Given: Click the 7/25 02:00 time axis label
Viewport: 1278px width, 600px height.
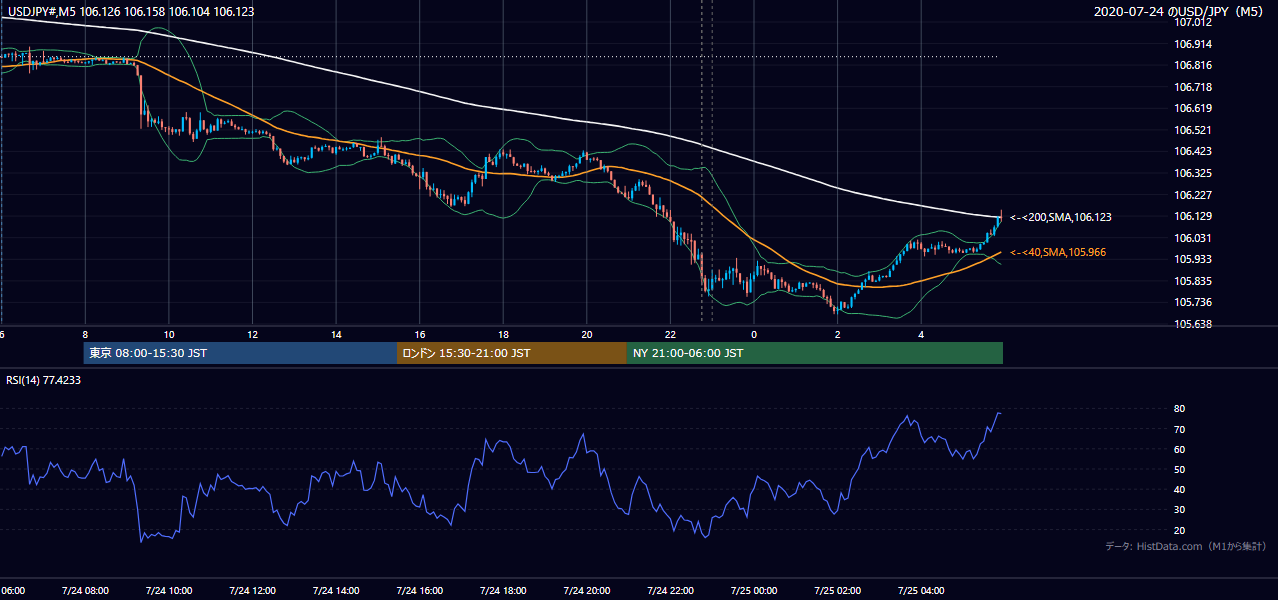Looking at the screenshot, I should (x=838, y=591).
